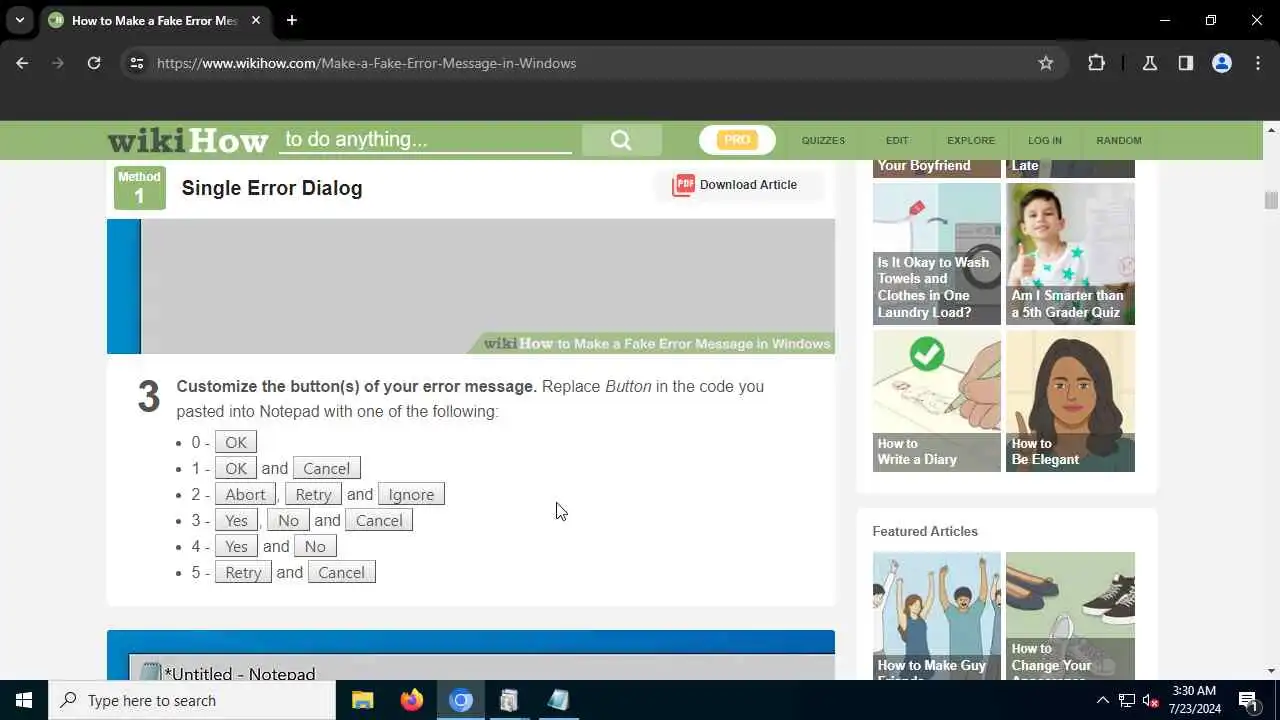
Task: Click the browser back arrow
Action: (x=22, y=63)
